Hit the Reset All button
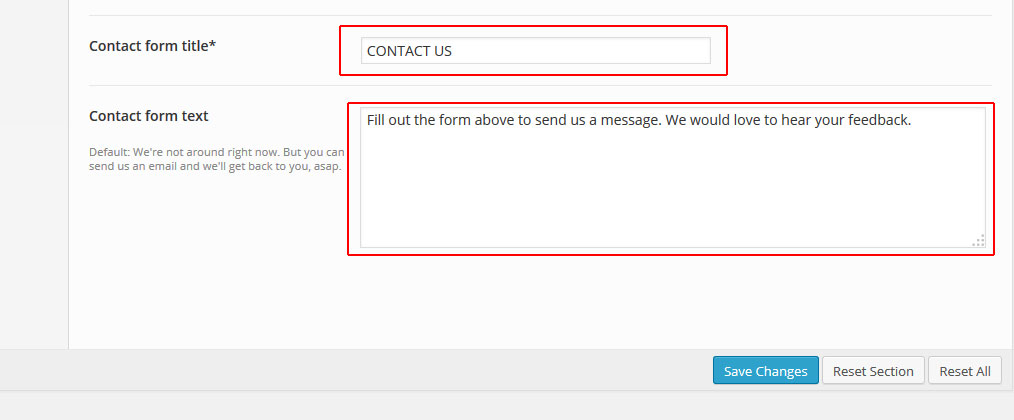1014x420 pixels. click(964, 371)
